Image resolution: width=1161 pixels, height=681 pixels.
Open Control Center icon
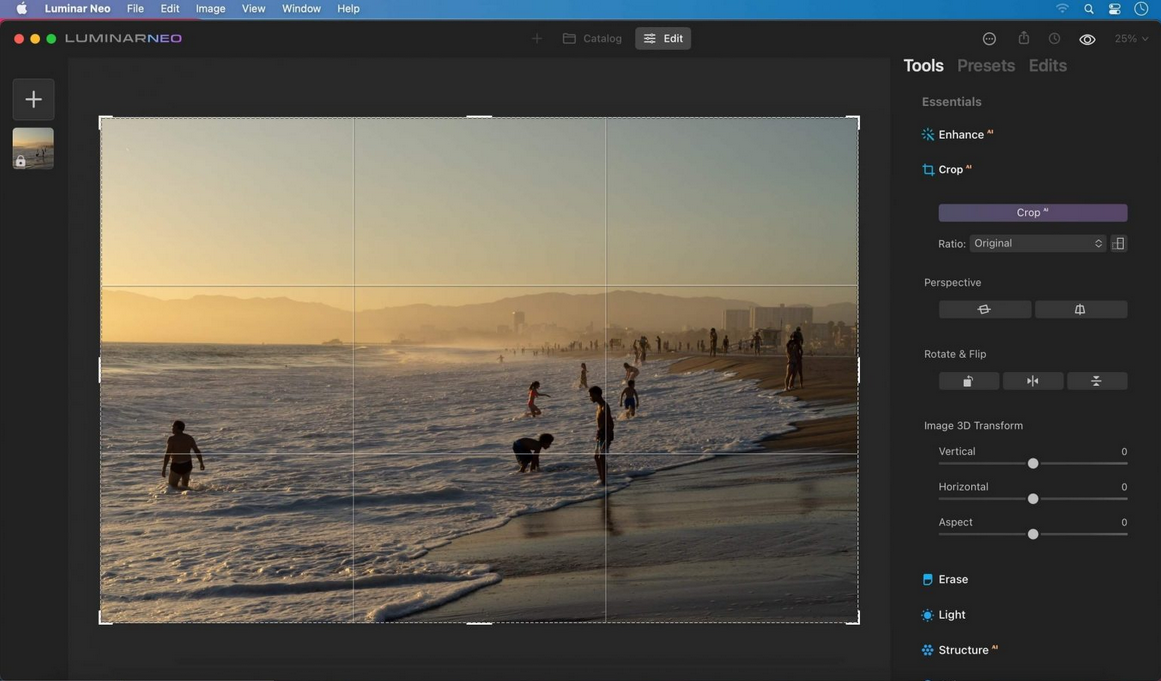point(1114,9)
